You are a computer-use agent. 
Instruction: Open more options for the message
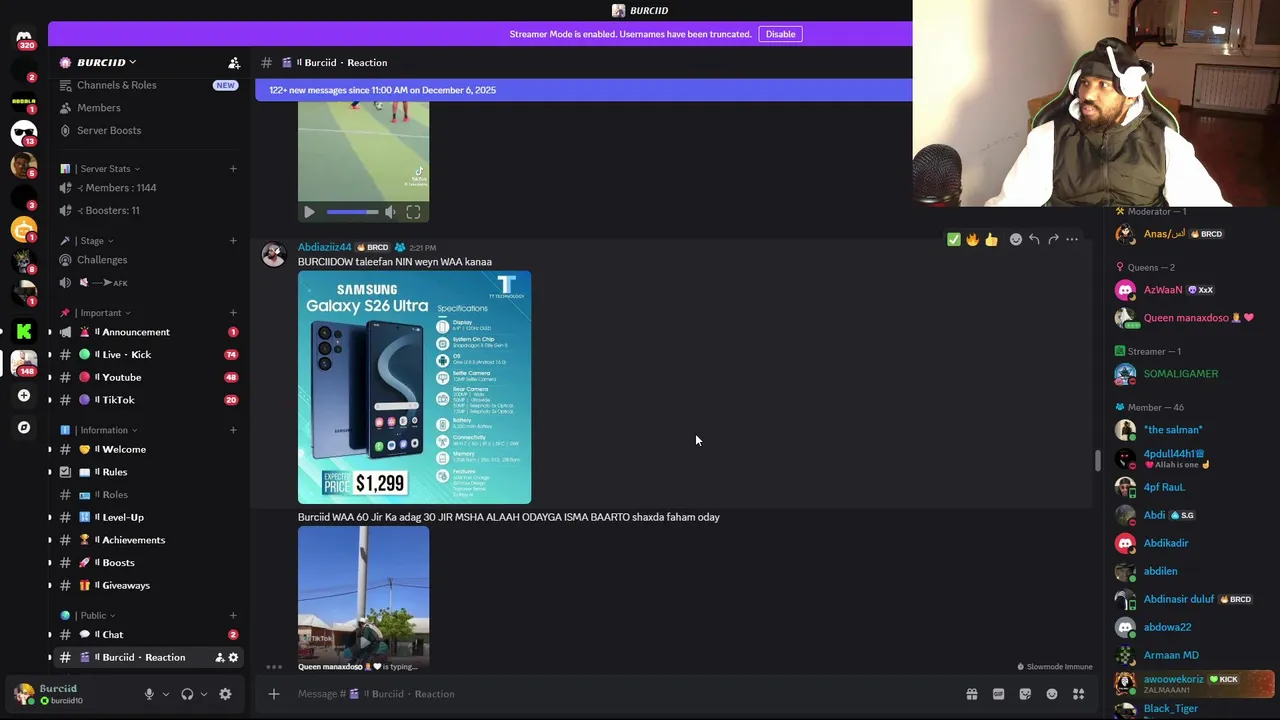click(1072, 240)
